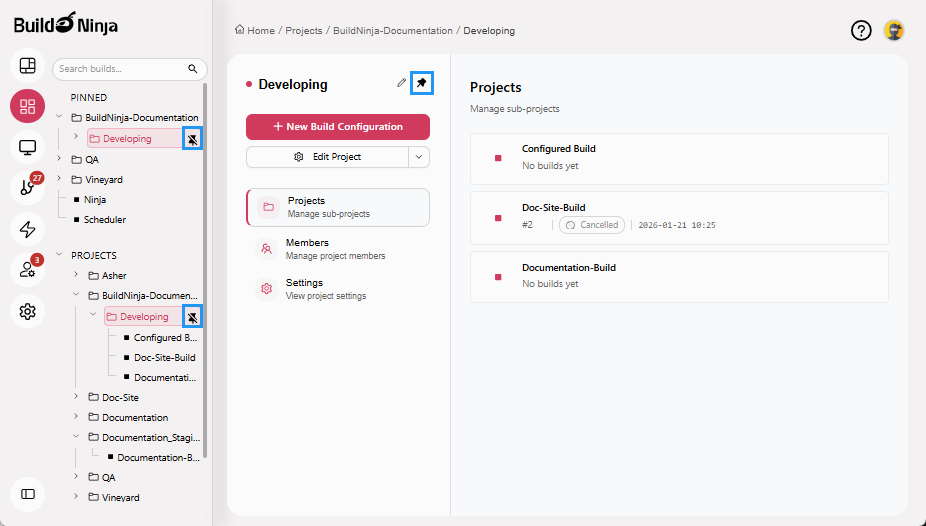
Task: Expand the Doc-Site project in tree
Action: click(x=77, y=397)
